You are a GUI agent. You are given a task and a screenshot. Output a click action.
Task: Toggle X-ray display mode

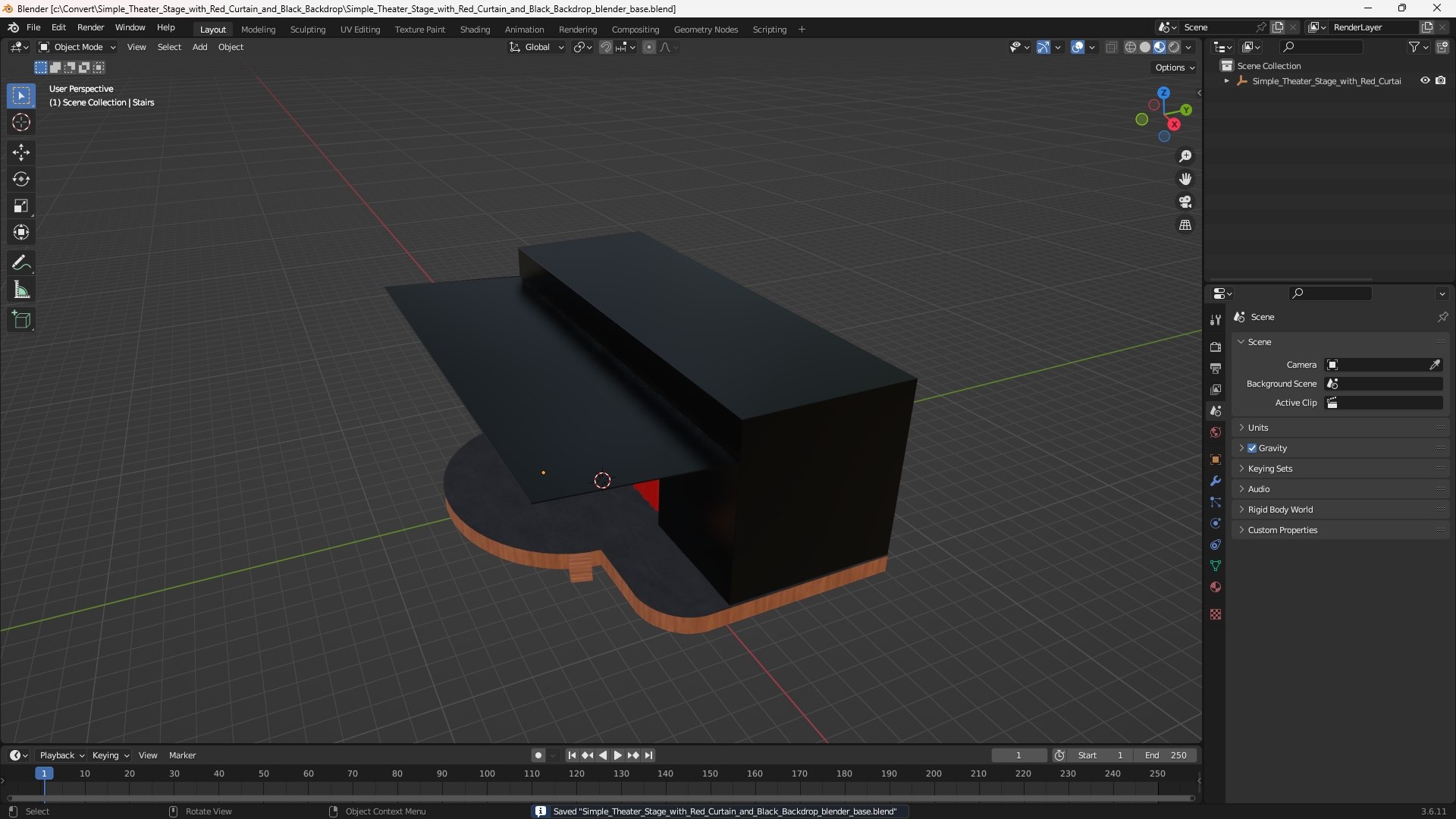pos(1111,47)
